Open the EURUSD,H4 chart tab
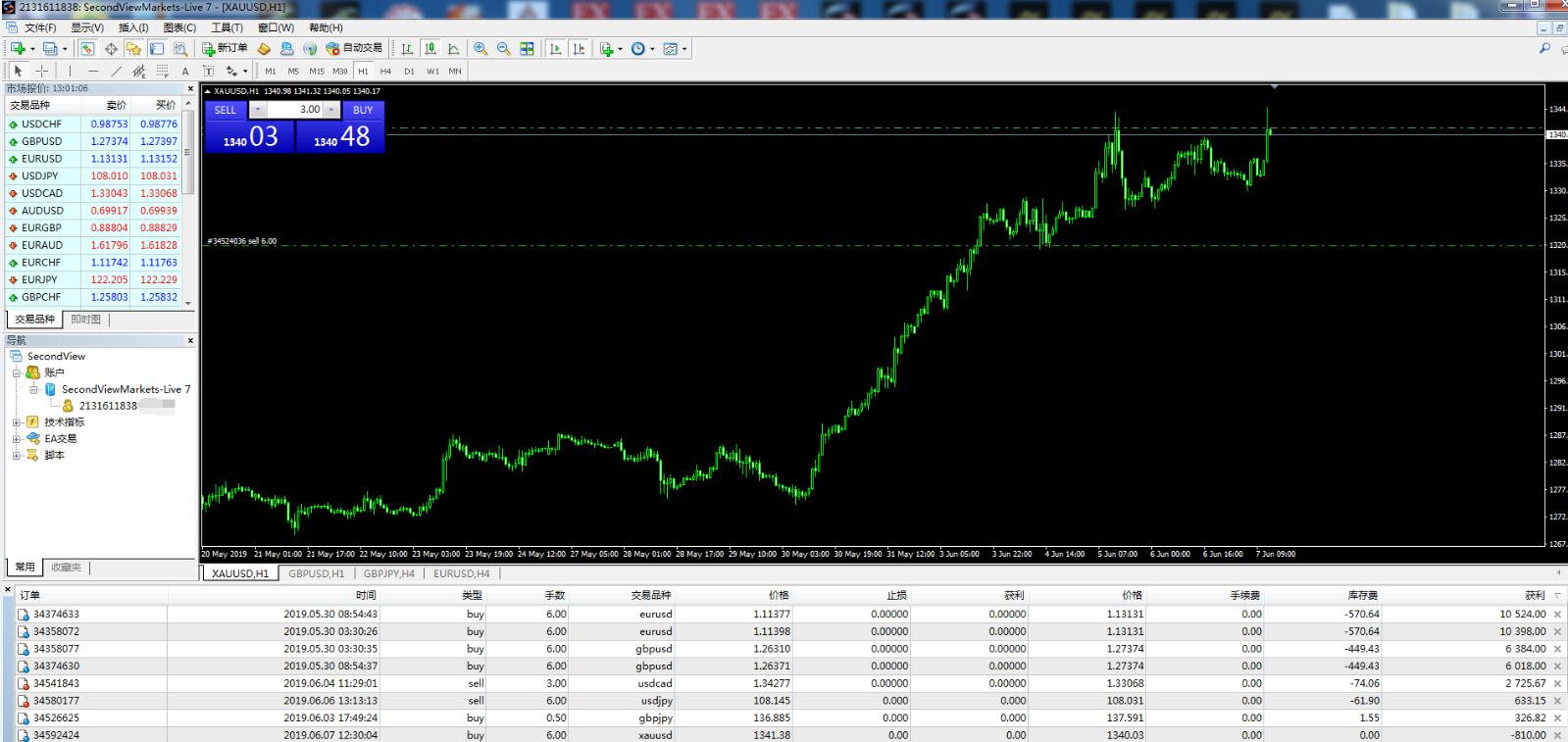Screen dimensions: 1568x742 coord(462,573)
